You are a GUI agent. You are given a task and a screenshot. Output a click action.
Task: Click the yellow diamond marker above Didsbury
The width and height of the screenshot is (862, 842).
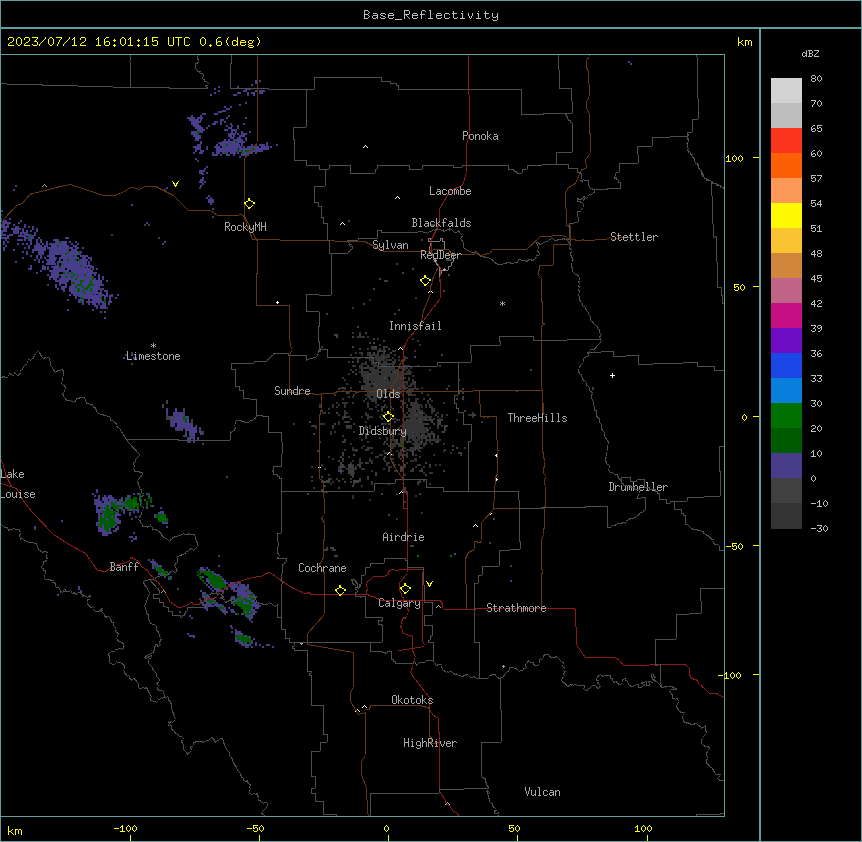388,417
